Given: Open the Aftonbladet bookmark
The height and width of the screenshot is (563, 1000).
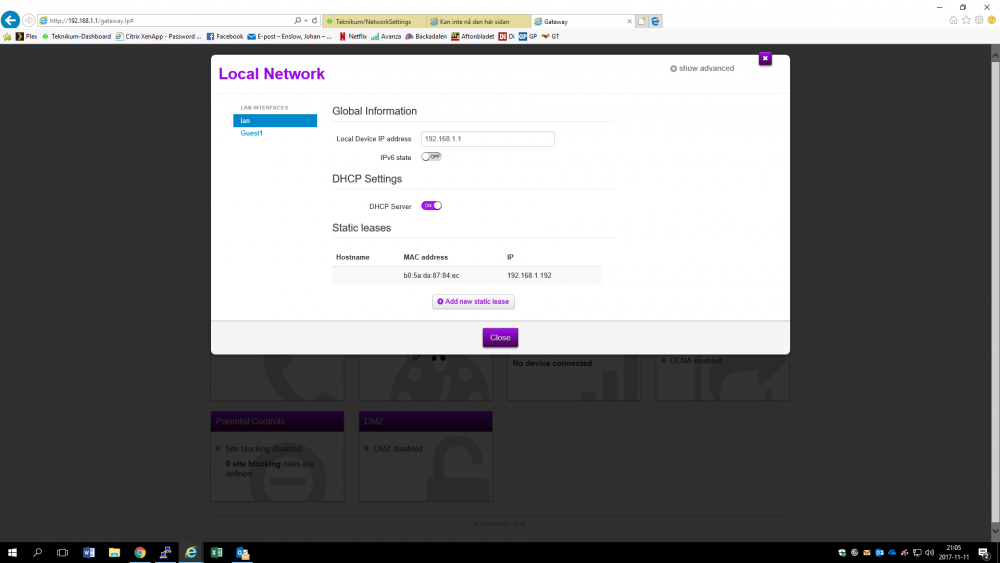Looking at the screenshot, I should (x=473, y=36).
